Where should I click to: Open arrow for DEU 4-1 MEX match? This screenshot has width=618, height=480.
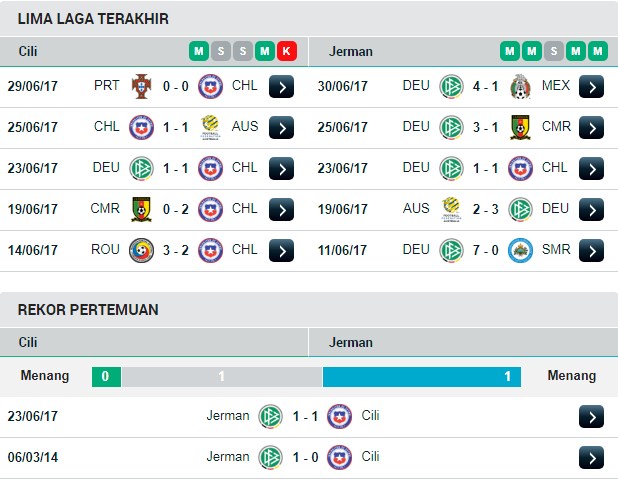[591, 86]
